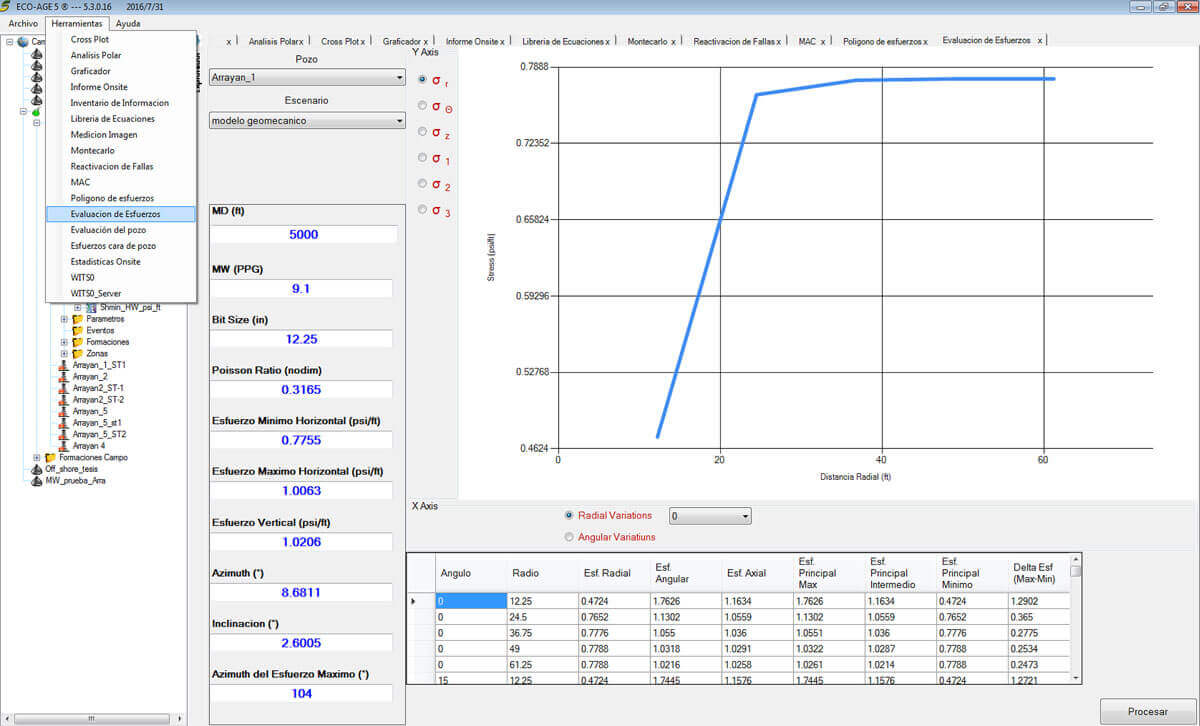Click the Eventos folder icon

pos(78,330)
